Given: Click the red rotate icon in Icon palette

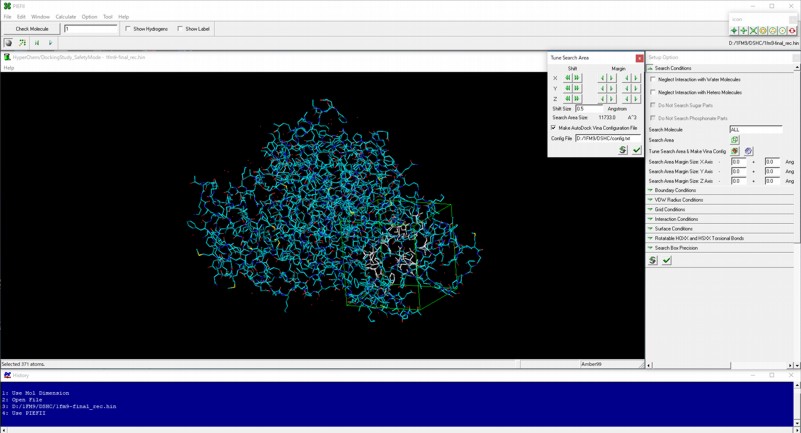Looking at the screenshot, I should (792, 31).
